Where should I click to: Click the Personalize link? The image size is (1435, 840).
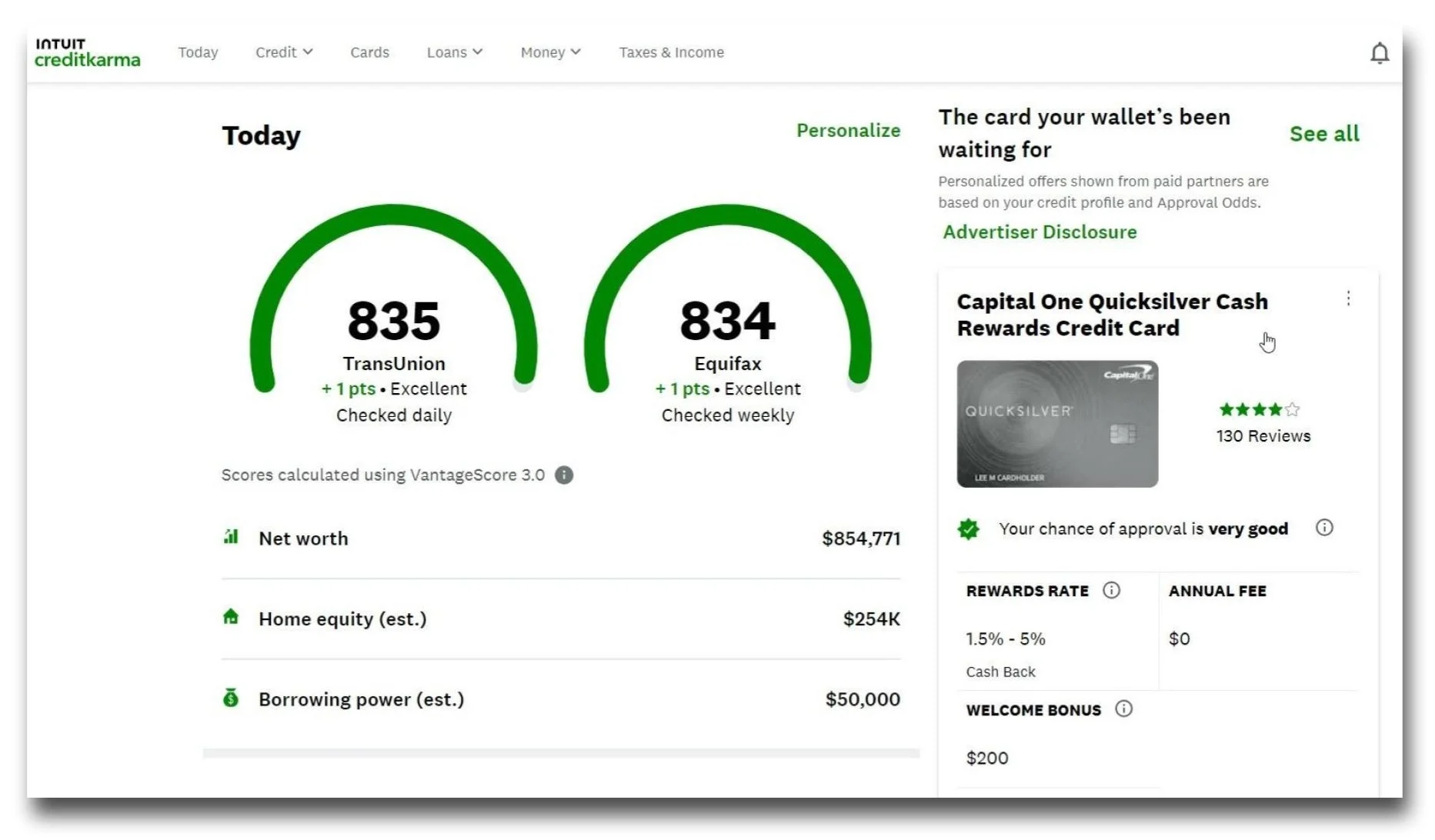(x=848, y=131)
